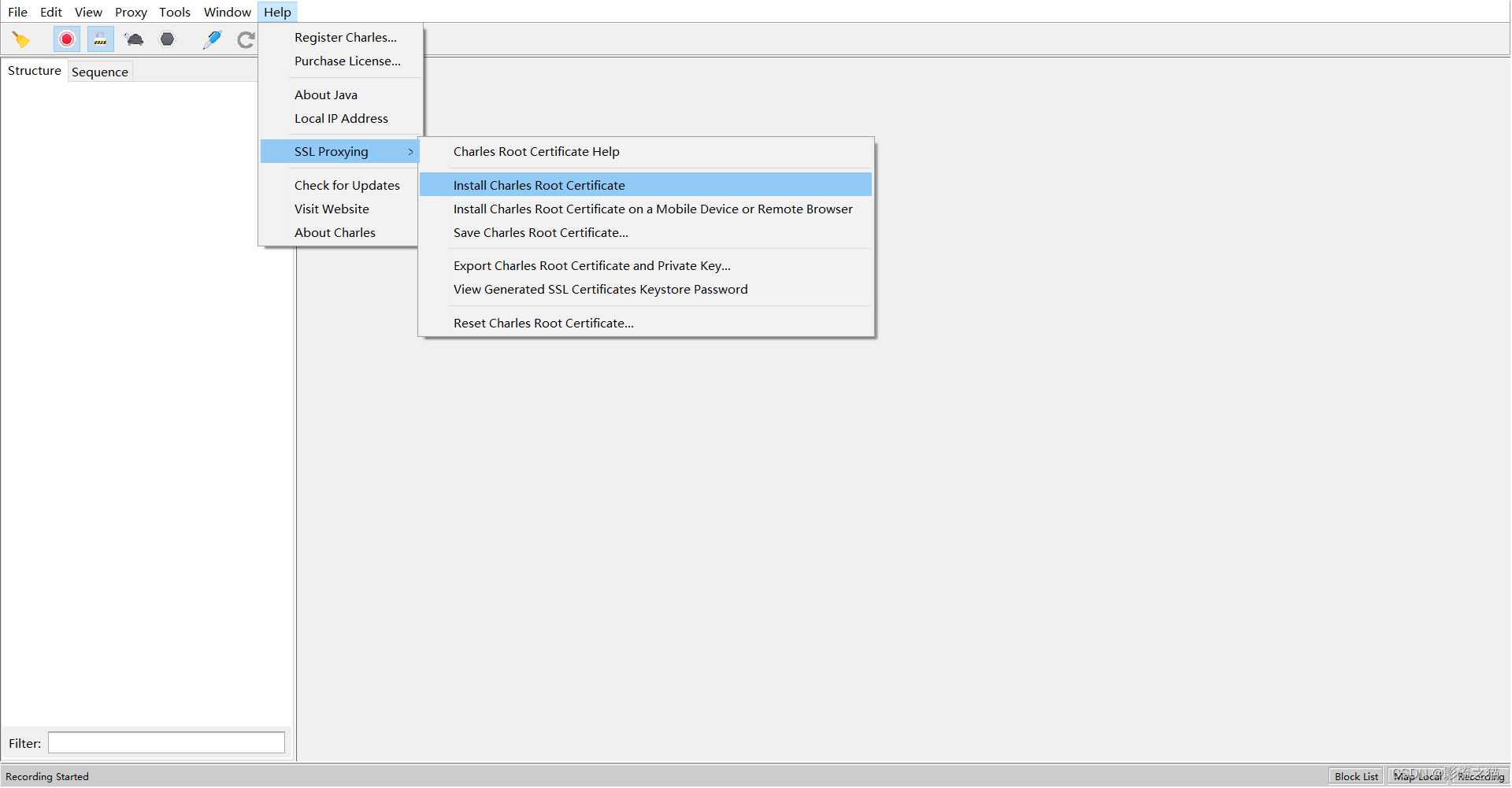Image resolution: width=1512 pixels, height=788 pixels.
Task: Click the Recording Started status text
Action: point(47,777)
